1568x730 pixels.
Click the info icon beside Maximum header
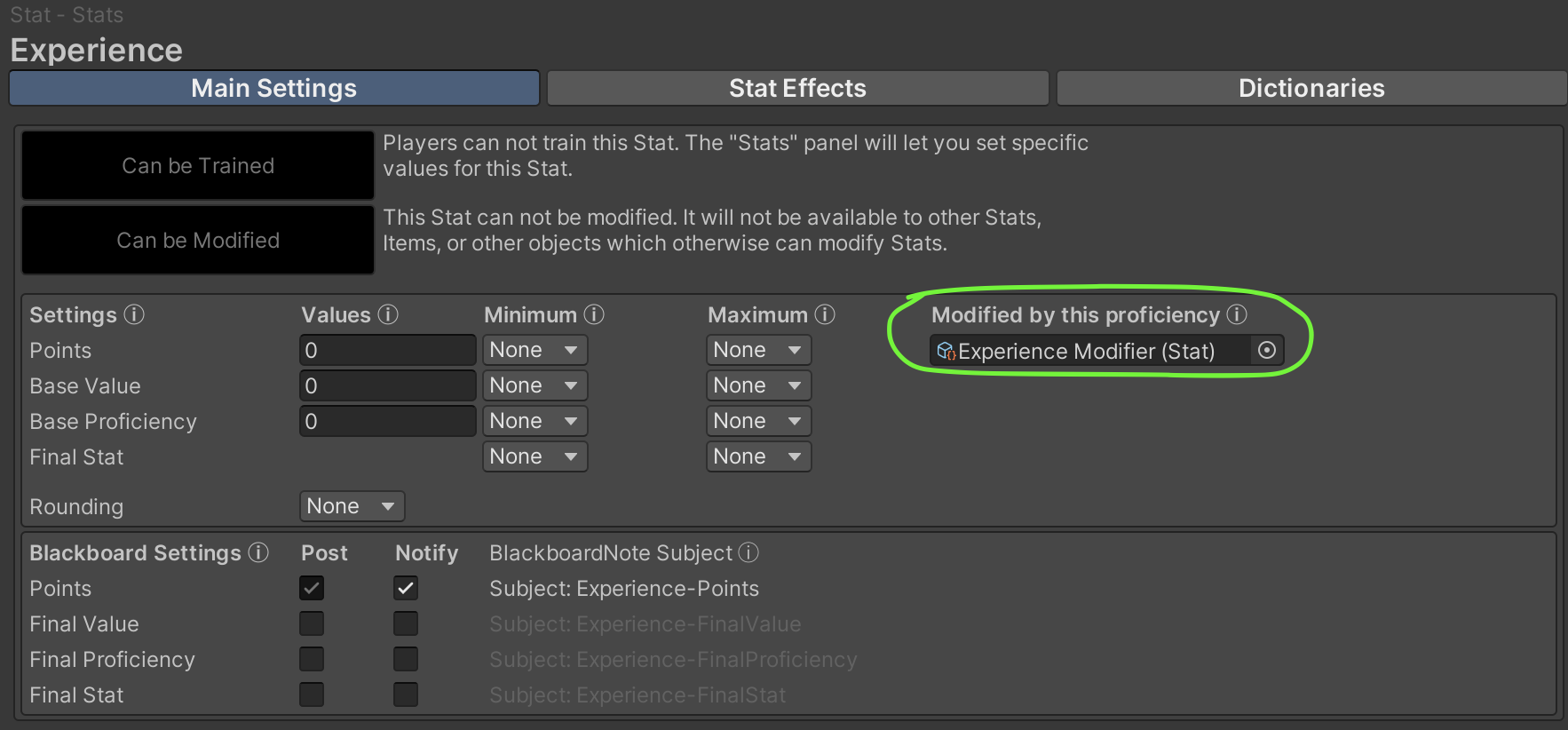pos(825,314)
